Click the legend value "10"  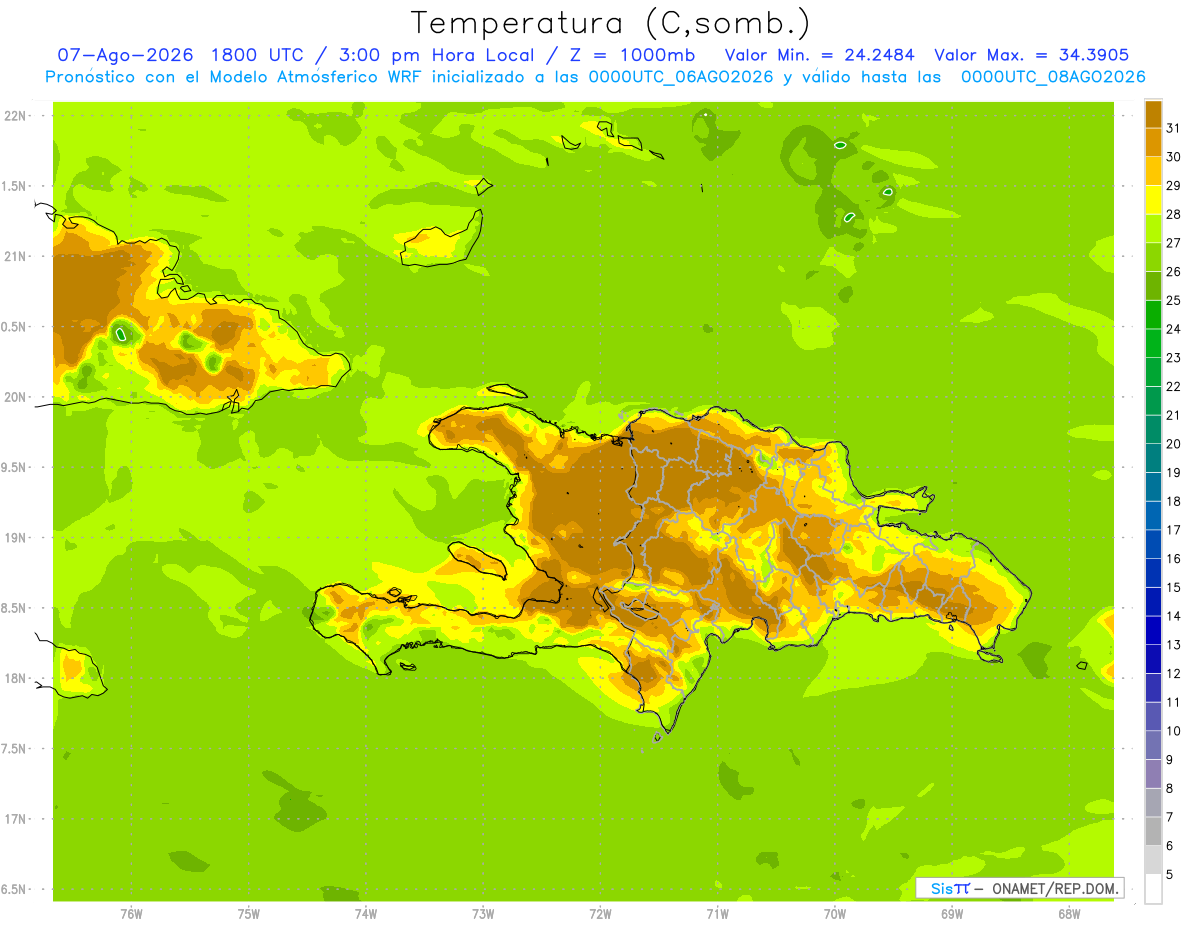pyautogui.click(x=1174, y=730)
